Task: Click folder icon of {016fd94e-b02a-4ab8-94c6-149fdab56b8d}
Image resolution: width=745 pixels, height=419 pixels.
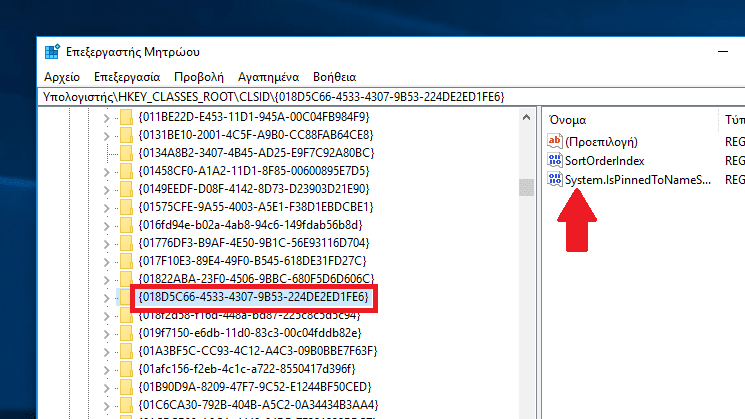Action: [x=126, y=225]
